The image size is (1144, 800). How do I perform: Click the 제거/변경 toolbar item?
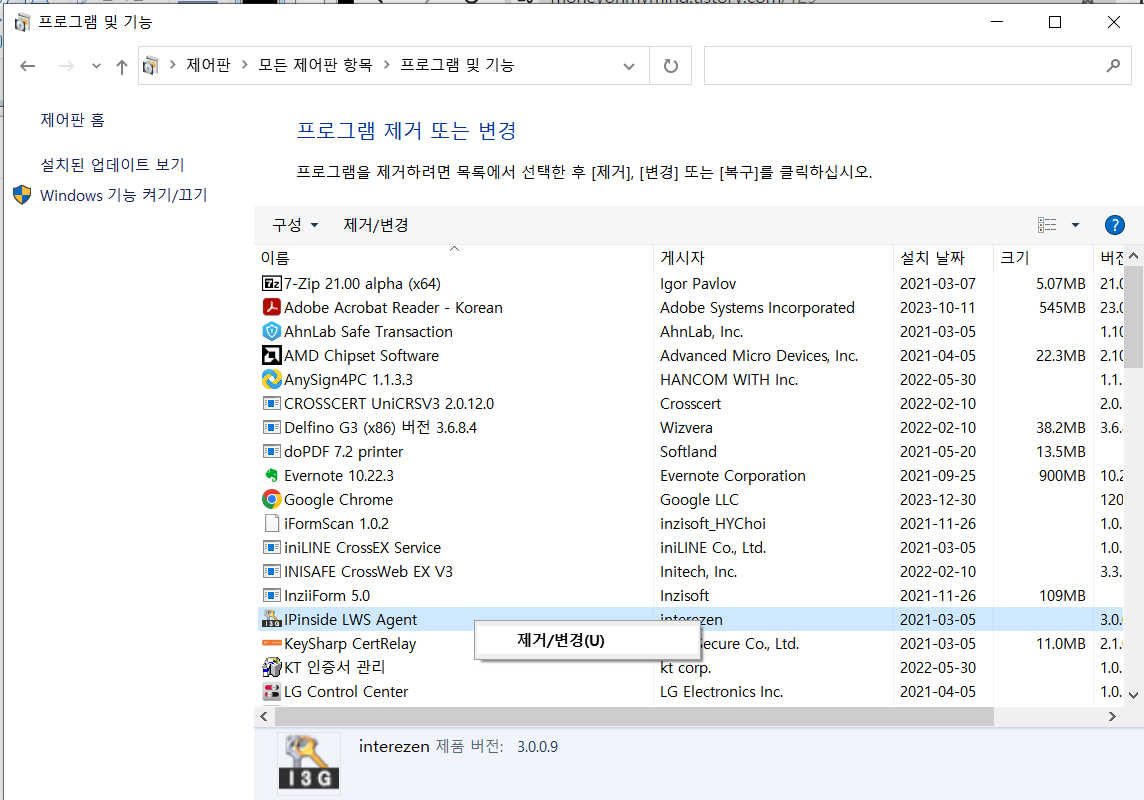374,224
